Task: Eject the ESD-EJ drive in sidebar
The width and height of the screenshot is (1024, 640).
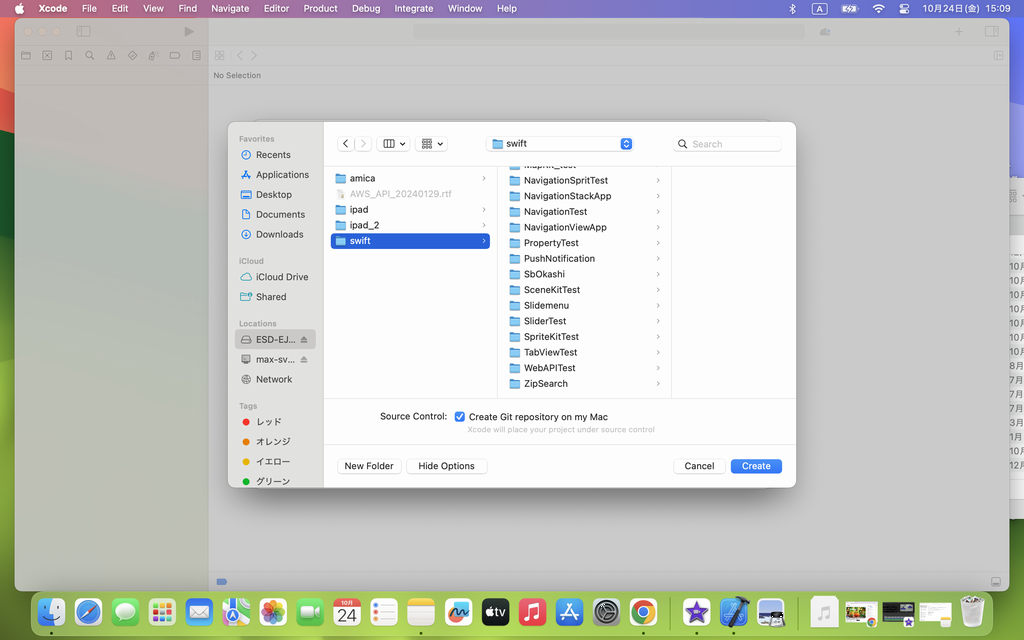Action: [x=304, y=340]
